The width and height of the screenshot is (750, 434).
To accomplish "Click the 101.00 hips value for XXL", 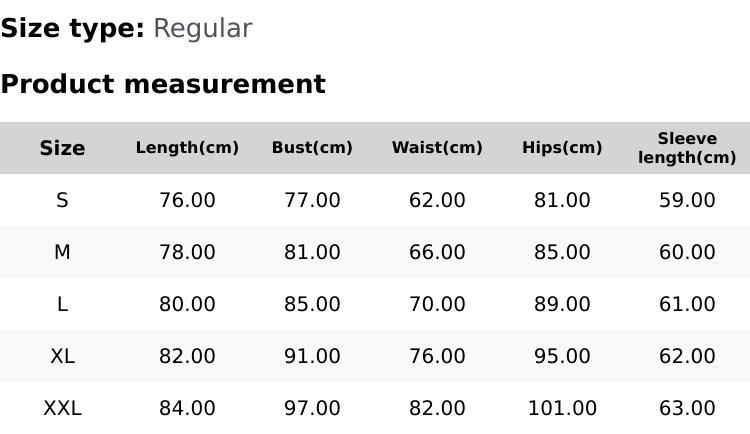I will click(562, 409).
